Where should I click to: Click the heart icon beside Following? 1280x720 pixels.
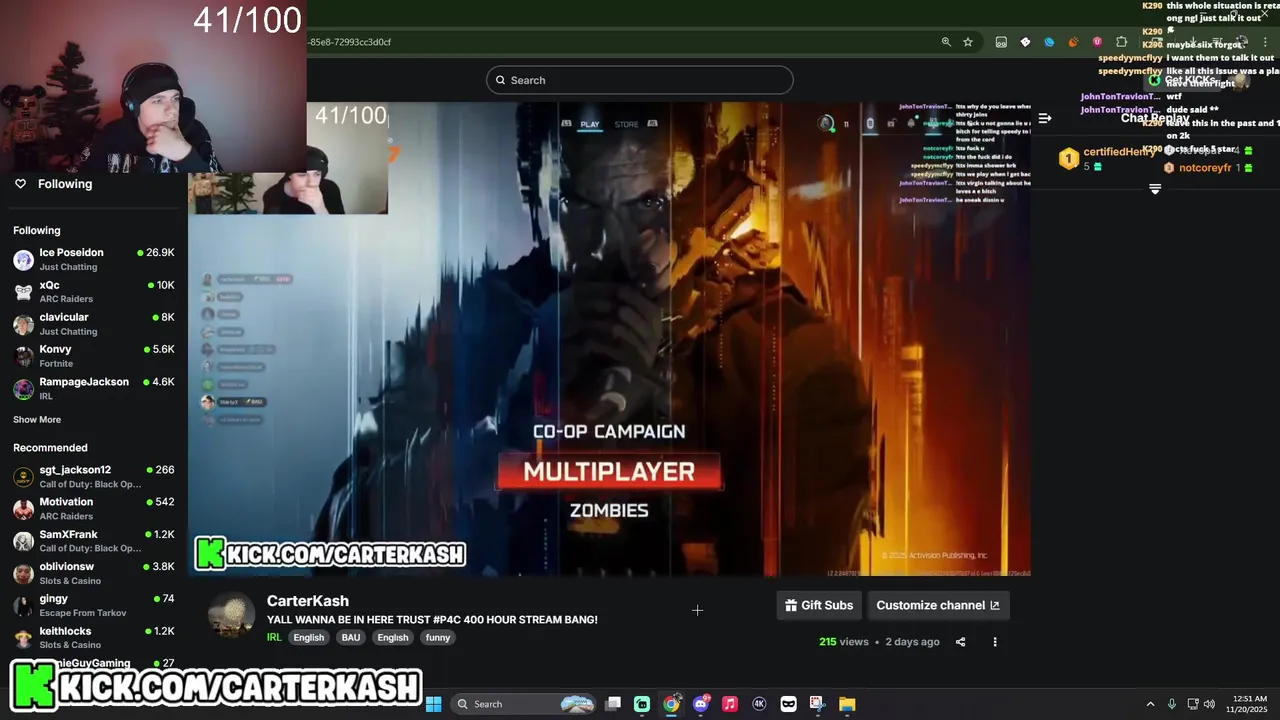tap(20, 184)
